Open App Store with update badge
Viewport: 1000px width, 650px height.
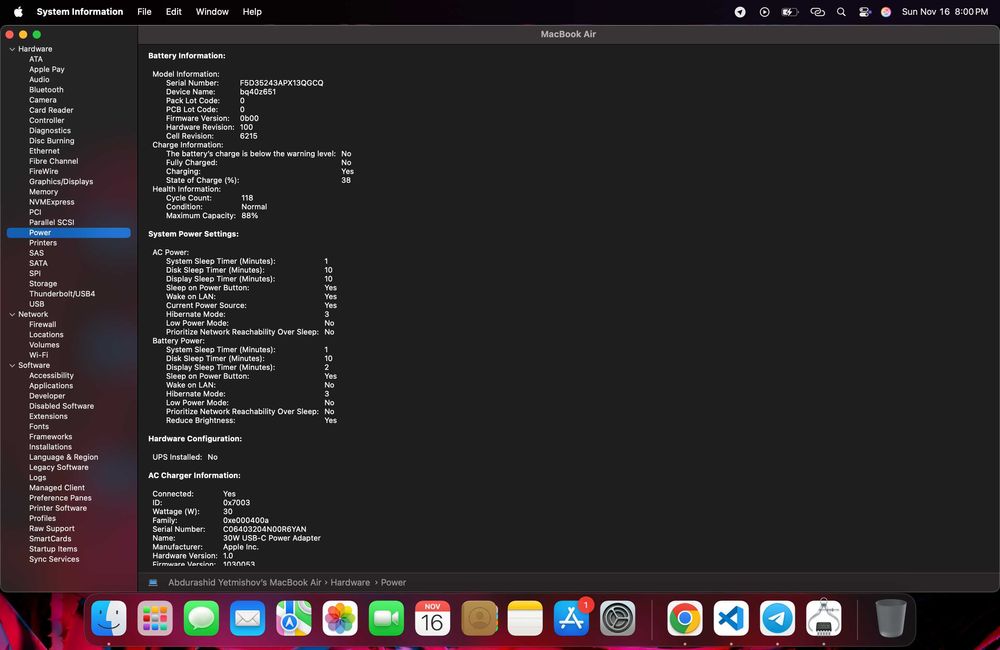tap(571, 618)
